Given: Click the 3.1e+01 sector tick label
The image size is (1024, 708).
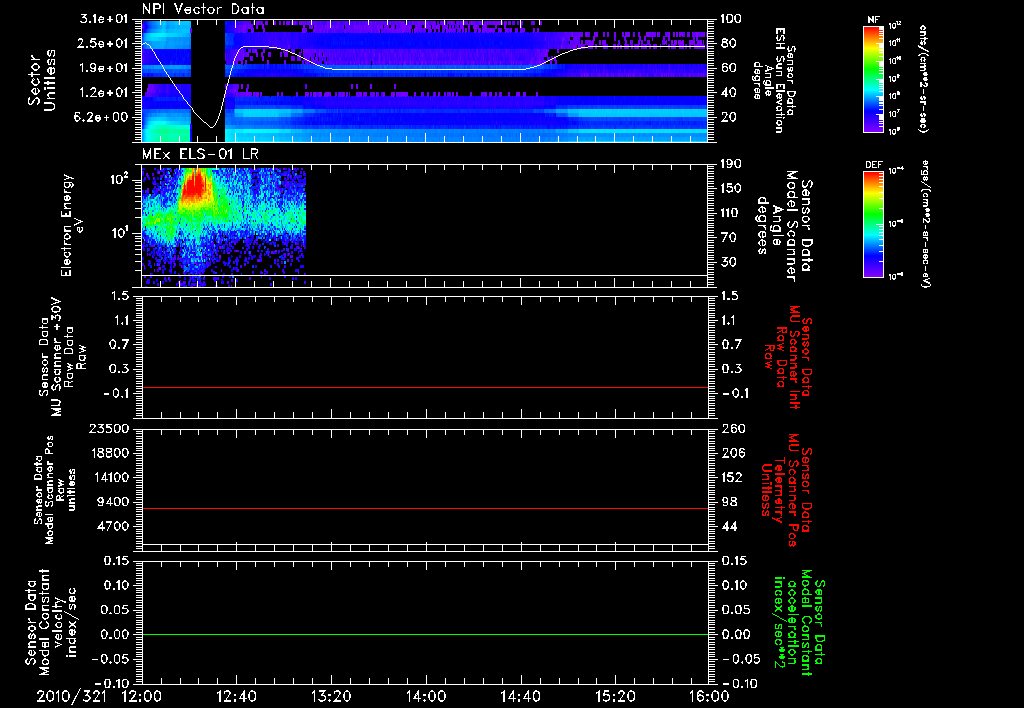Looking at the screenshot, I should [x=102, y=19].
